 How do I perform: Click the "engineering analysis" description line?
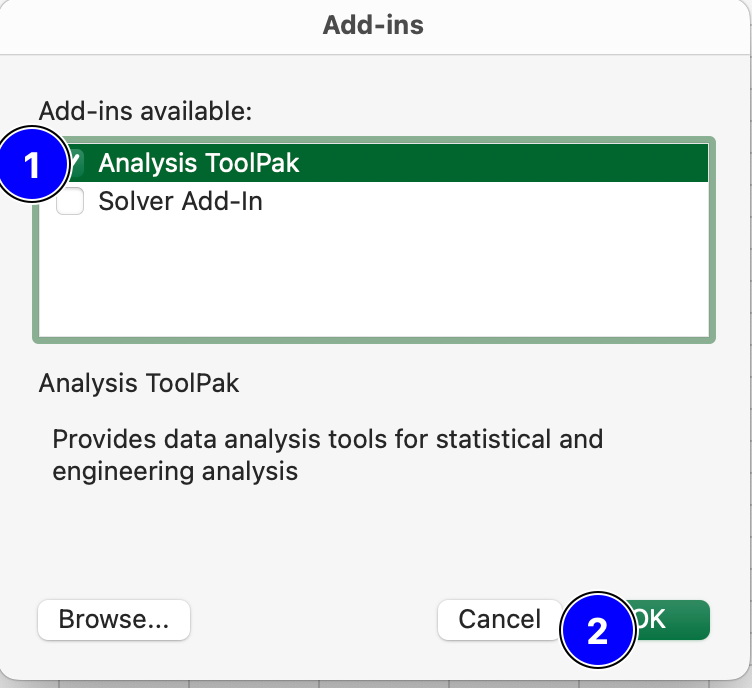tap(175, 471)
